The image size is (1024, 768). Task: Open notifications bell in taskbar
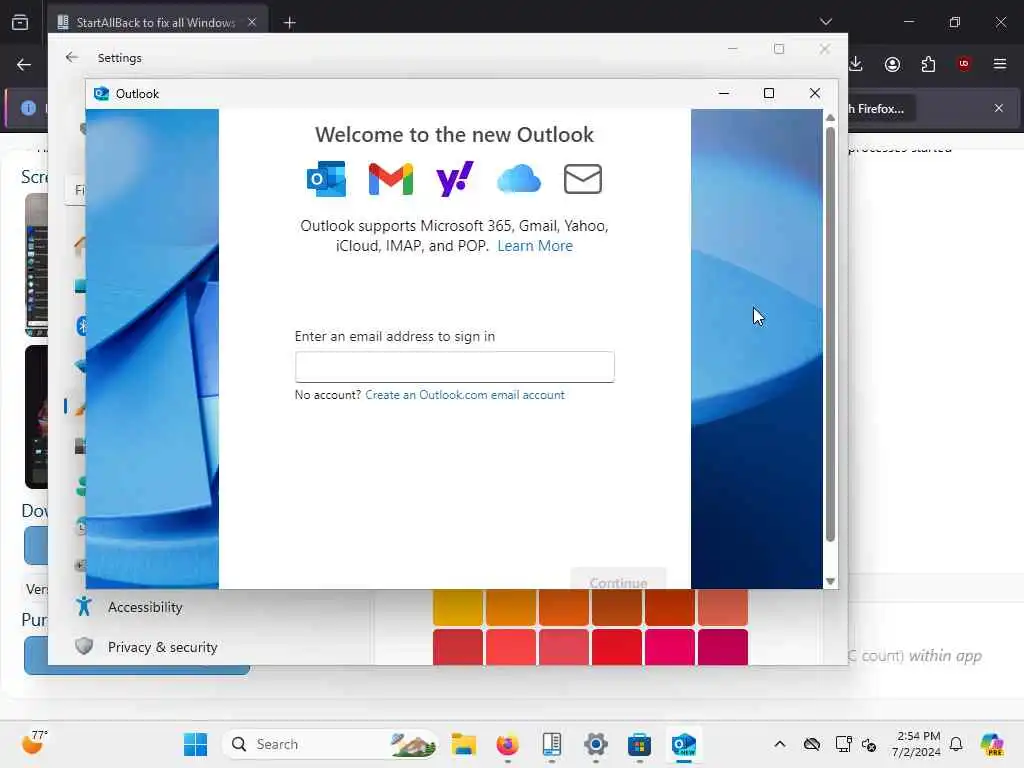(x=956, y=744)
